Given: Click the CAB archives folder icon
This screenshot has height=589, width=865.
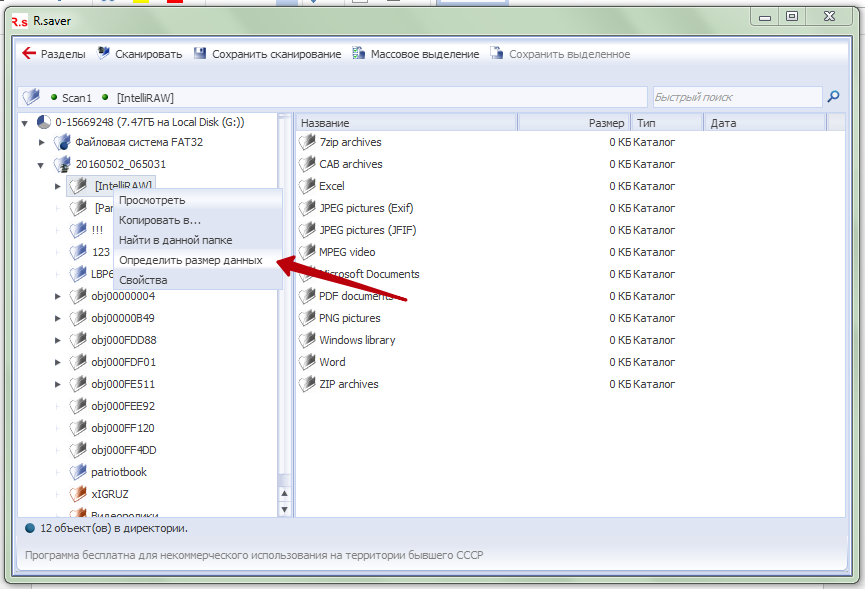Looking at the screenshot, I should click(x=307, y=164).
